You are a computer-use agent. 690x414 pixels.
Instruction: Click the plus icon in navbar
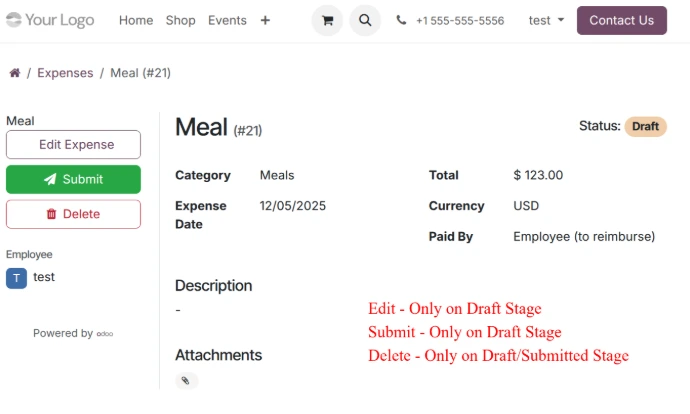point(265,20)
